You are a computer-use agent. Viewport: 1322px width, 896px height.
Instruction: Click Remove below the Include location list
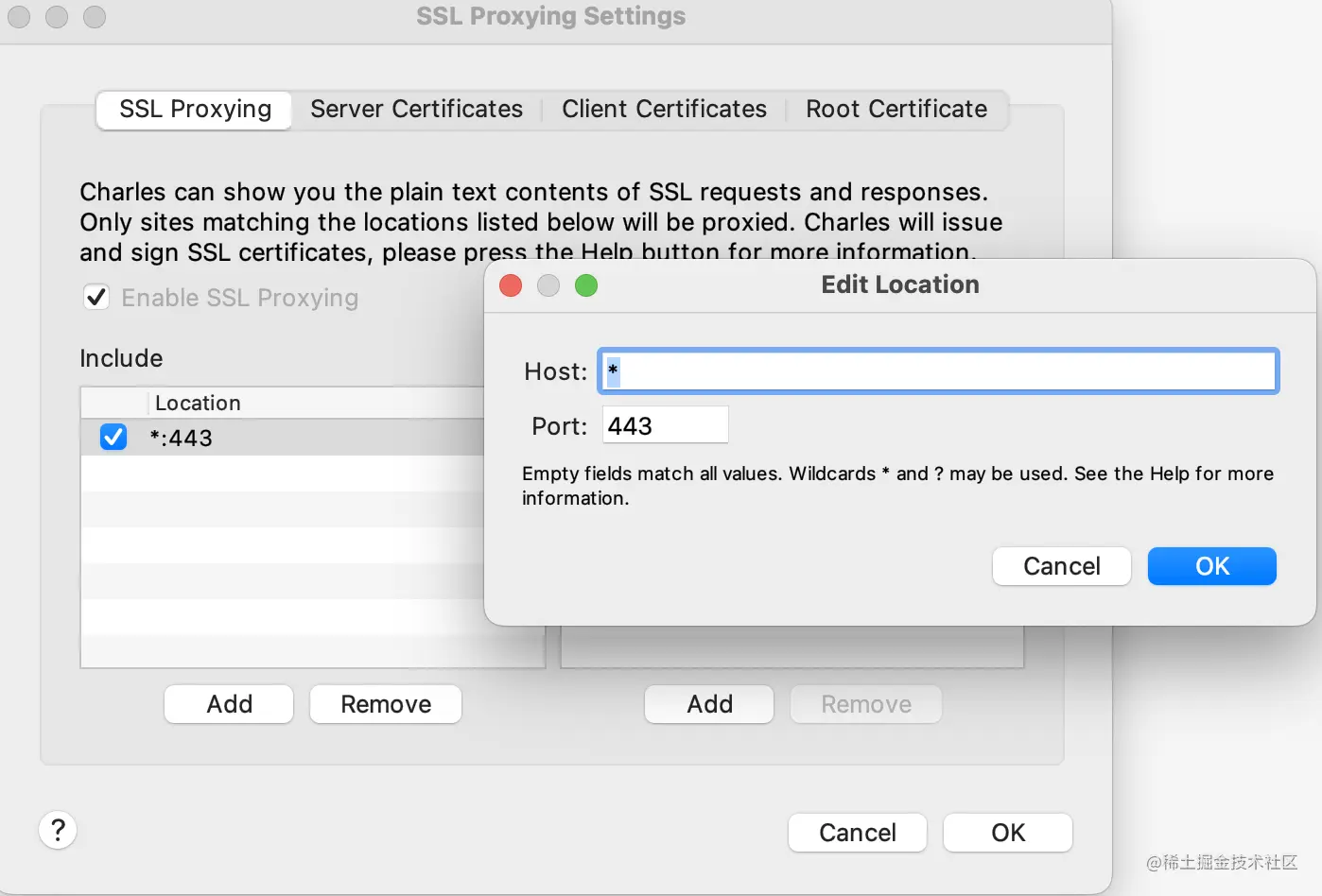(x=386, y=704)
